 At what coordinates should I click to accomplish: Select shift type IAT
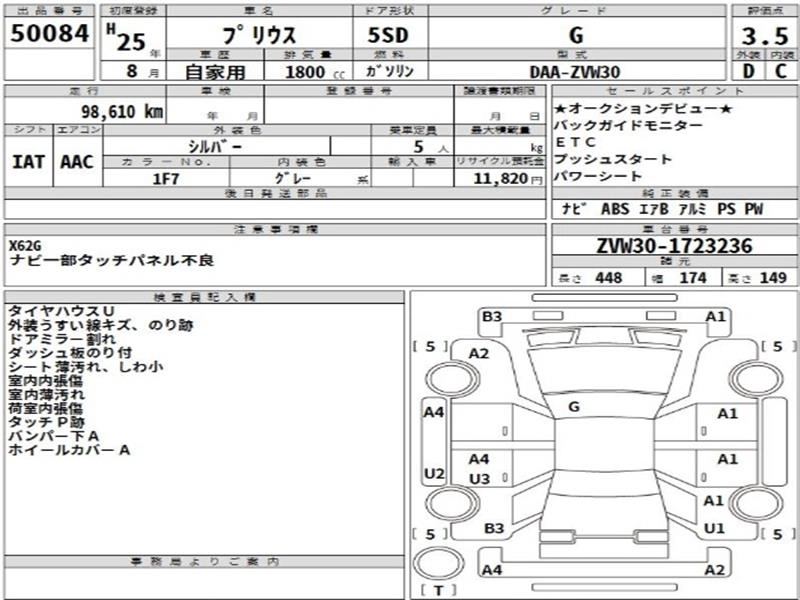28,162
